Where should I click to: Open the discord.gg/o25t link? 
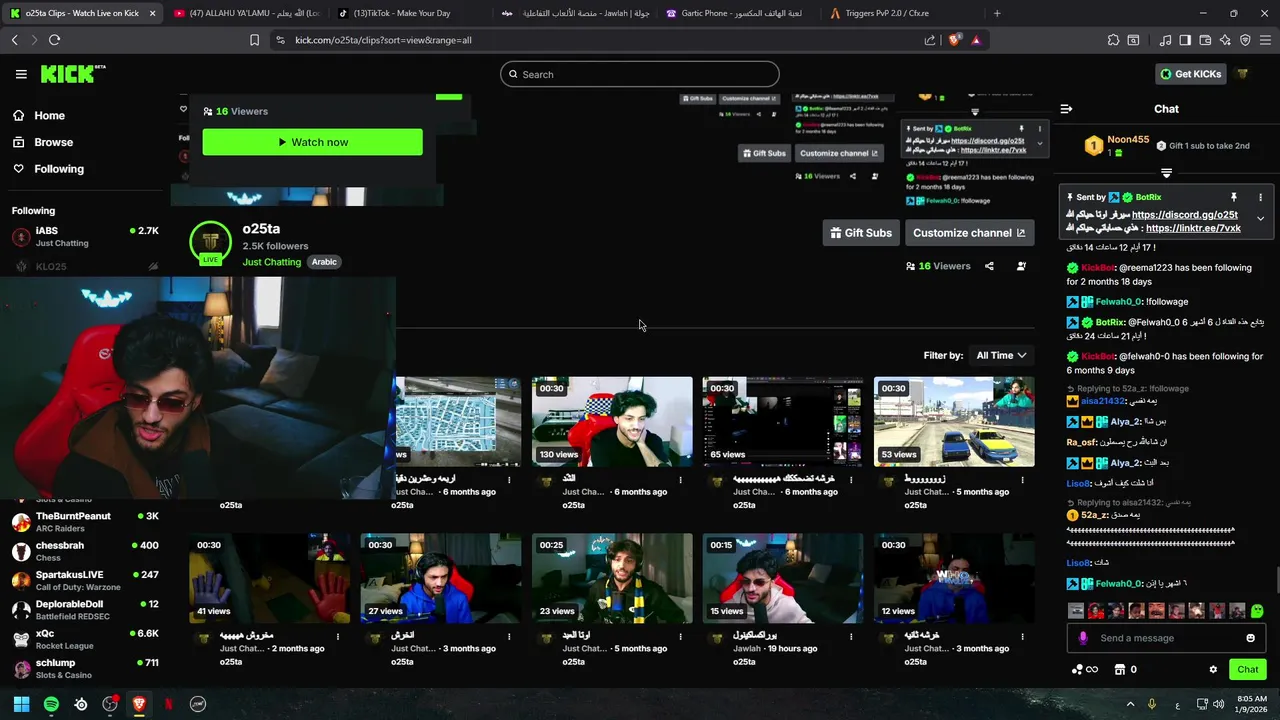point(1185,215)
